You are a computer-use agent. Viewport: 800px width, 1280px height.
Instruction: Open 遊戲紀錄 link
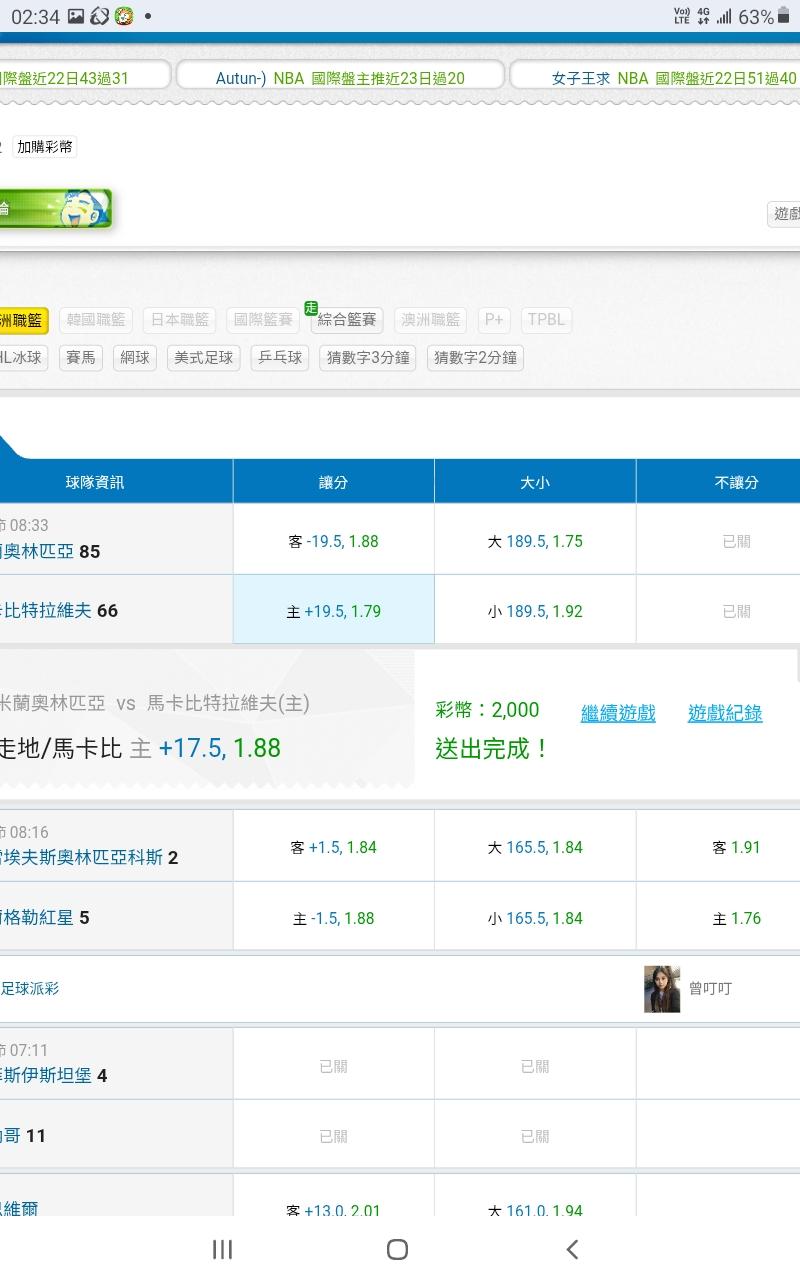(725, 713)
